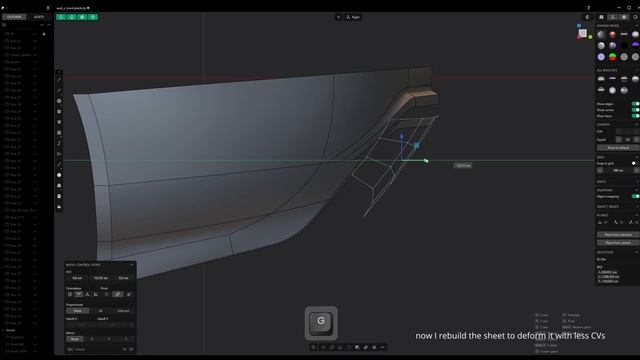Collapse the backdrops section header

(x=636, y=70)
